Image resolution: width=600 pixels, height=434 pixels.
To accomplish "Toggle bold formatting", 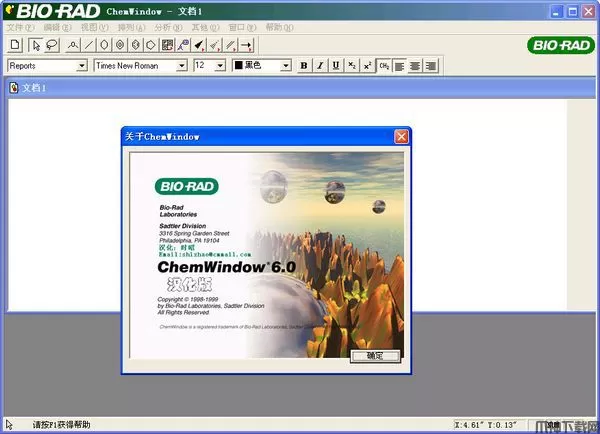I will coord(304,65).
